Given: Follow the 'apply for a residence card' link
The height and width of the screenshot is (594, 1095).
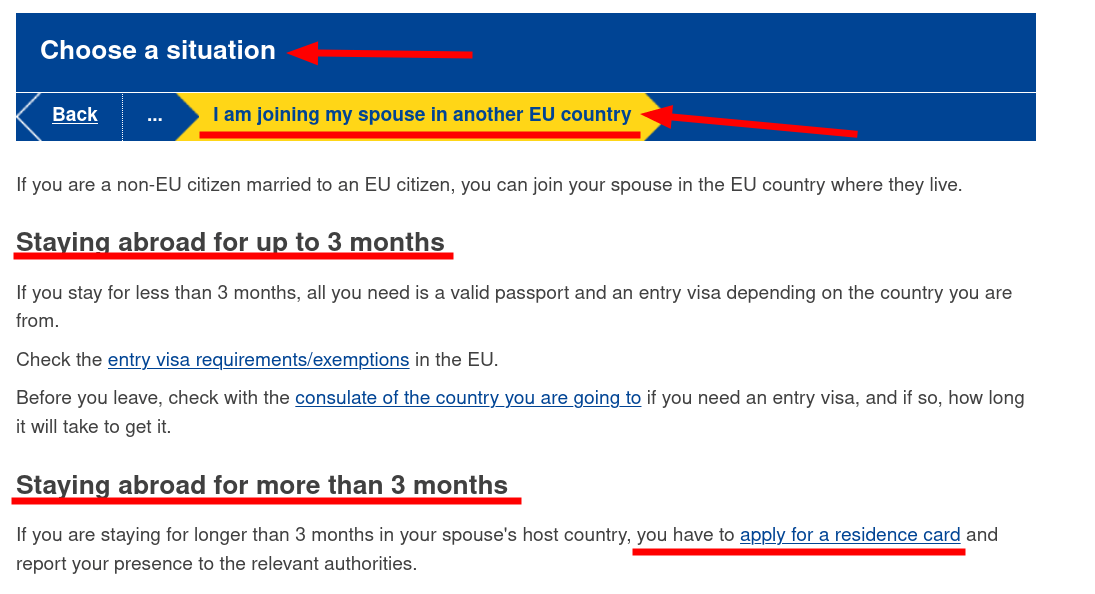Looking at the screenshot, I should 850,535.
